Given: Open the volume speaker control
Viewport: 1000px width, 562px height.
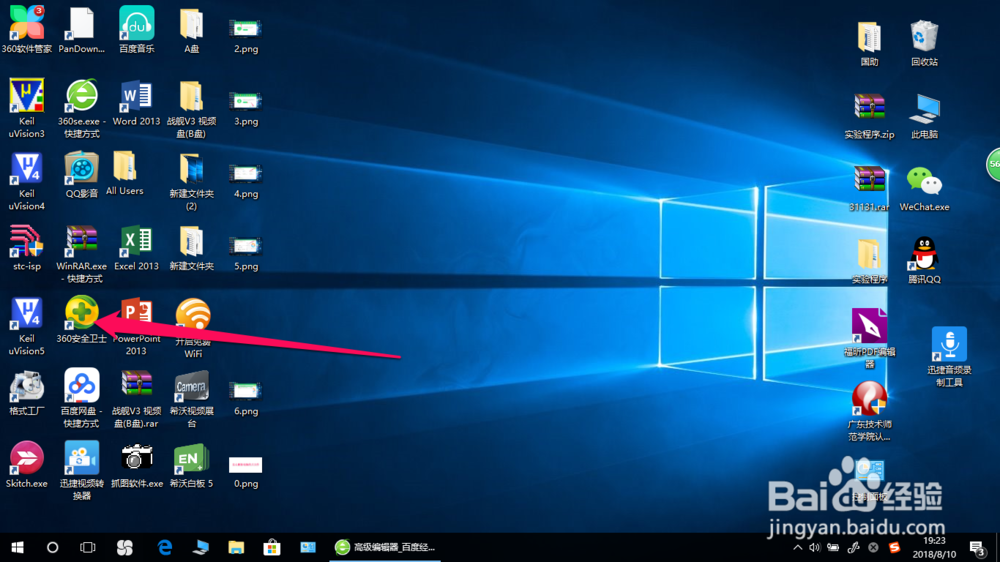Looking at the screenshot, I should pos(814,547).
